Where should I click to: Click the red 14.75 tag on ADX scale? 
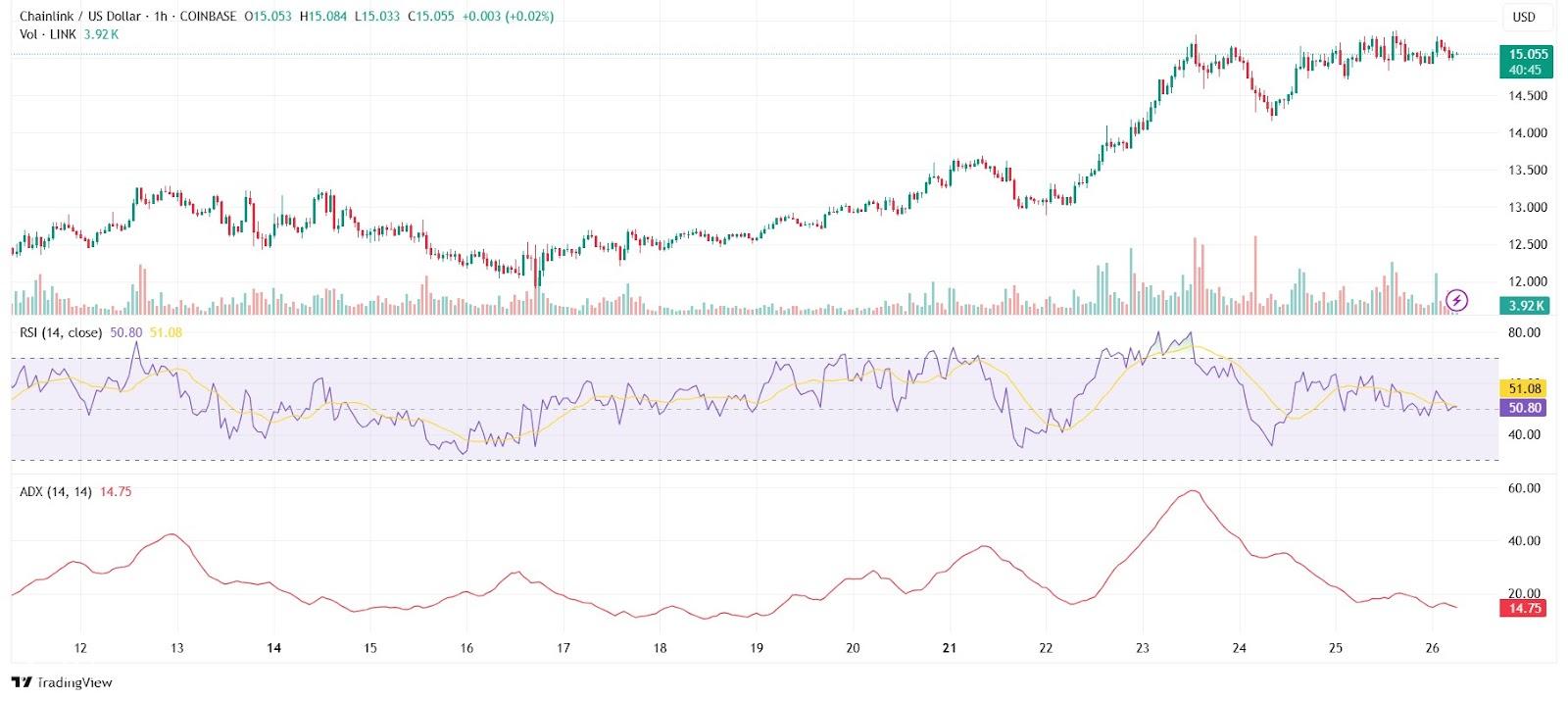click(x=1524, y=608)
